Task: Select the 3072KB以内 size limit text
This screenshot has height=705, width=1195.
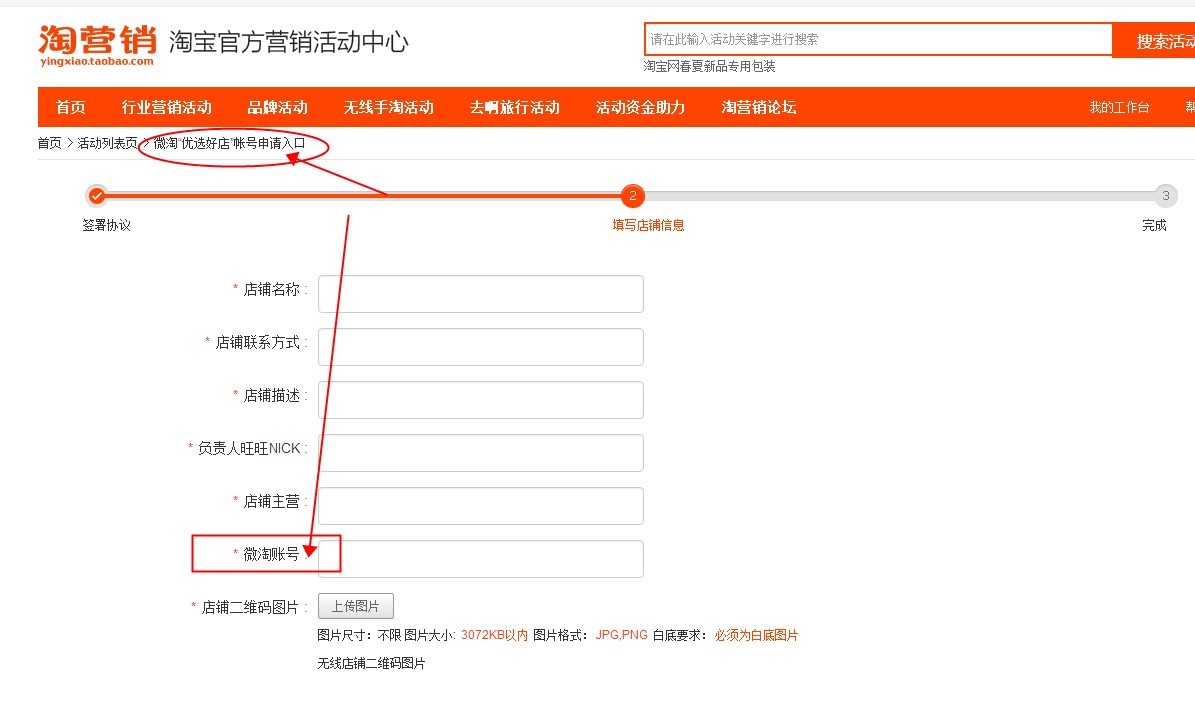Action: click(x=494, y=635)
